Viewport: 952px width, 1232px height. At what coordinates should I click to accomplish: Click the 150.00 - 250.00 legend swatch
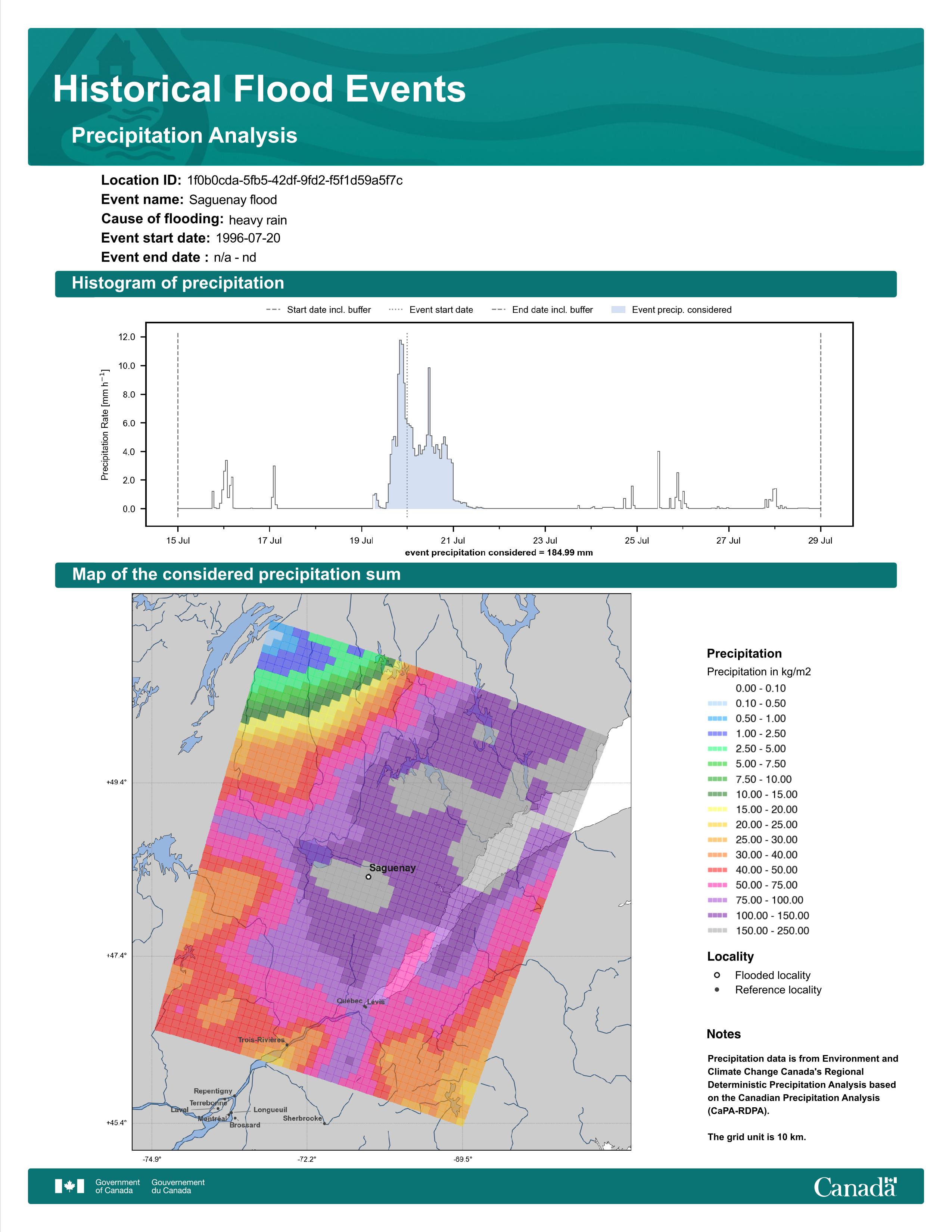[718, 931]
